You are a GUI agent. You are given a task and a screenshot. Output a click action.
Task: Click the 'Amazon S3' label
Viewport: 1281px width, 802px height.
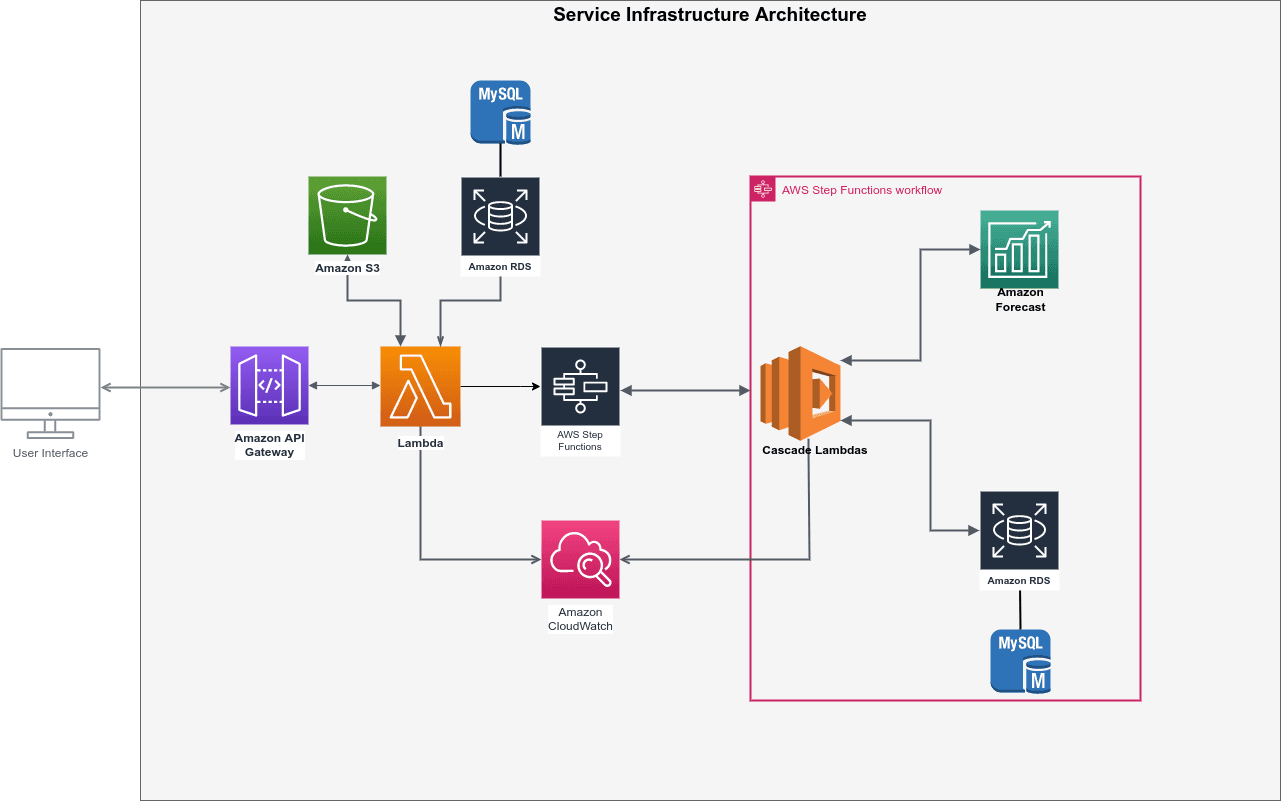347,268
